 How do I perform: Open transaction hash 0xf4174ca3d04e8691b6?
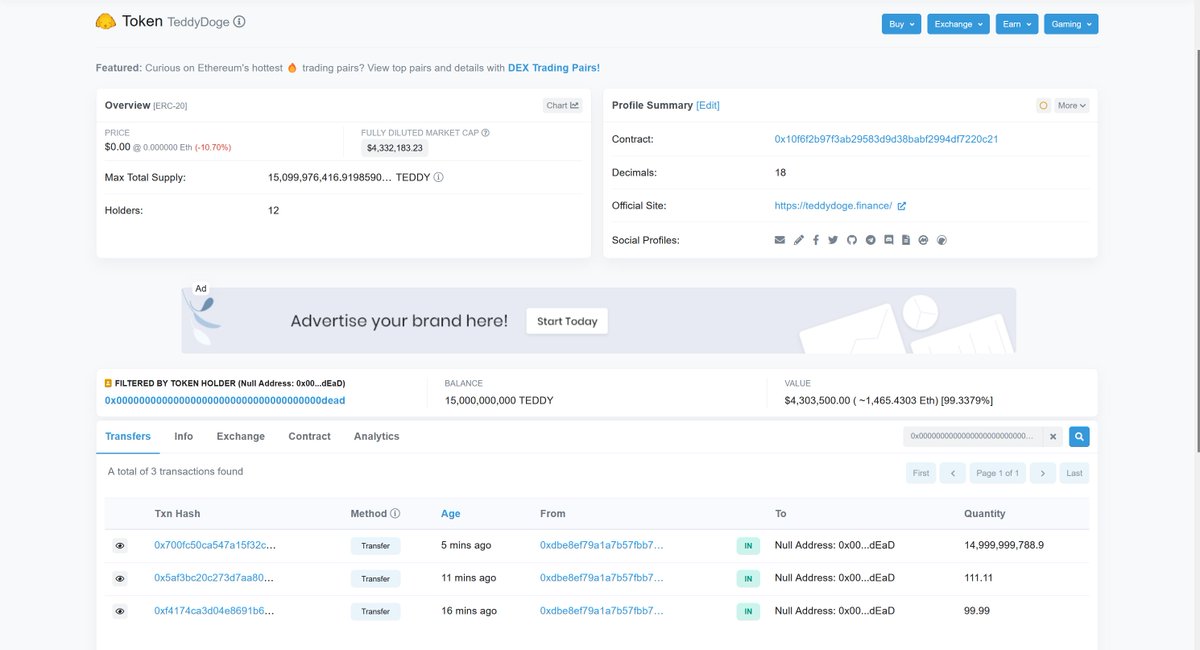214,611
